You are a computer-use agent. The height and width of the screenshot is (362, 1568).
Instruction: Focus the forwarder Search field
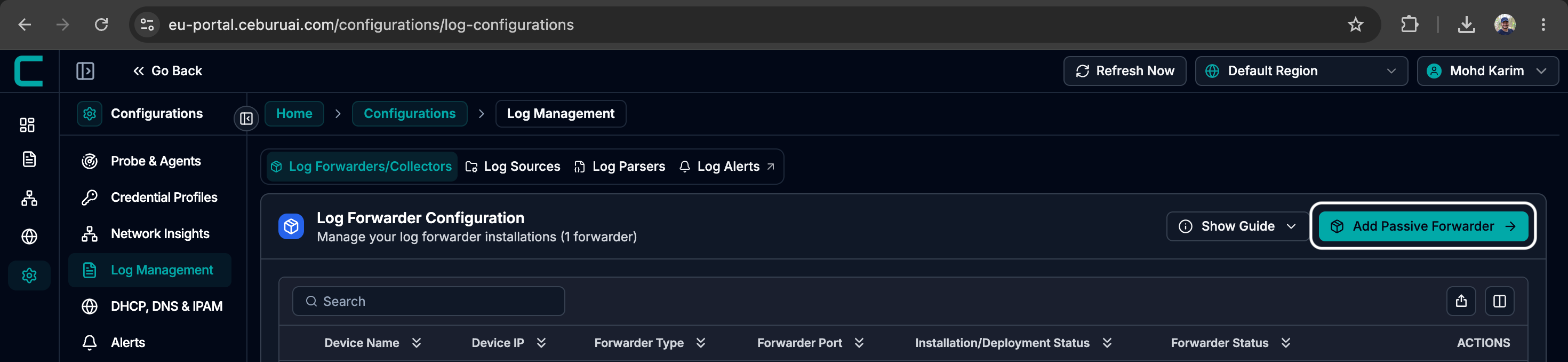click(428, 301)
